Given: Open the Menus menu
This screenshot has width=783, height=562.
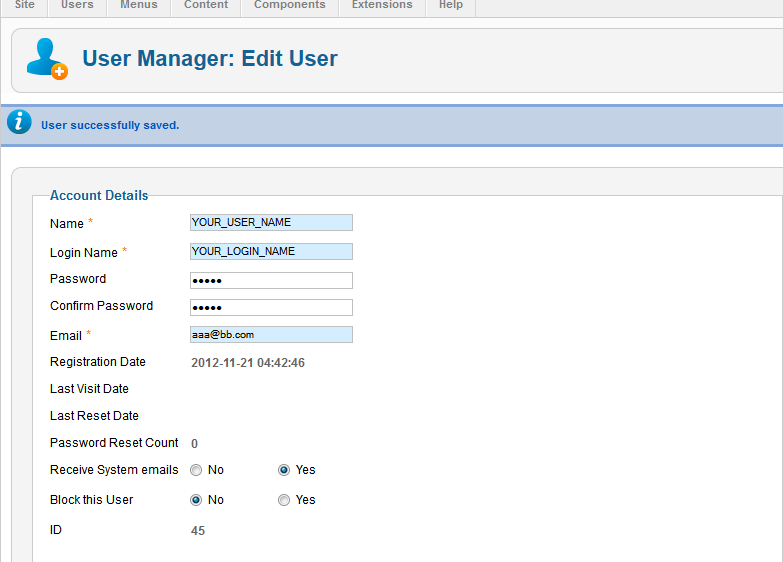Looking at the screenshot, I should (x=138, y=6).
